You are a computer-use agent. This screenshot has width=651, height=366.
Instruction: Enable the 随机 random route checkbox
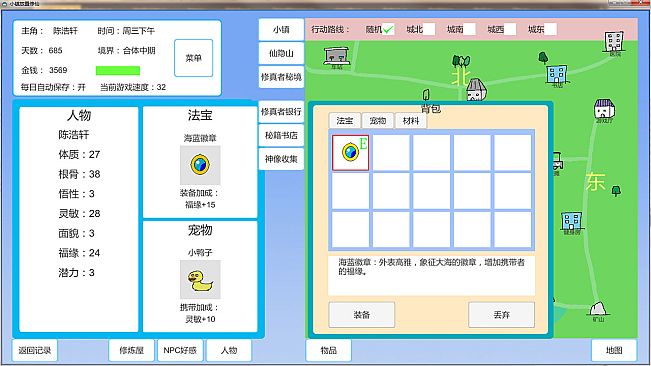pyautogui.click(x=388, y=29)
